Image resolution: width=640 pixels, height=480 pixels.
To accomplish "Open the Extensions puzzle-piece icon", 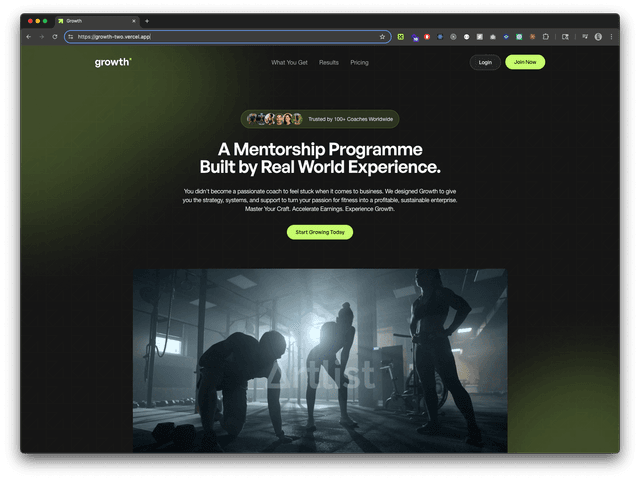I will coord(546,36).
